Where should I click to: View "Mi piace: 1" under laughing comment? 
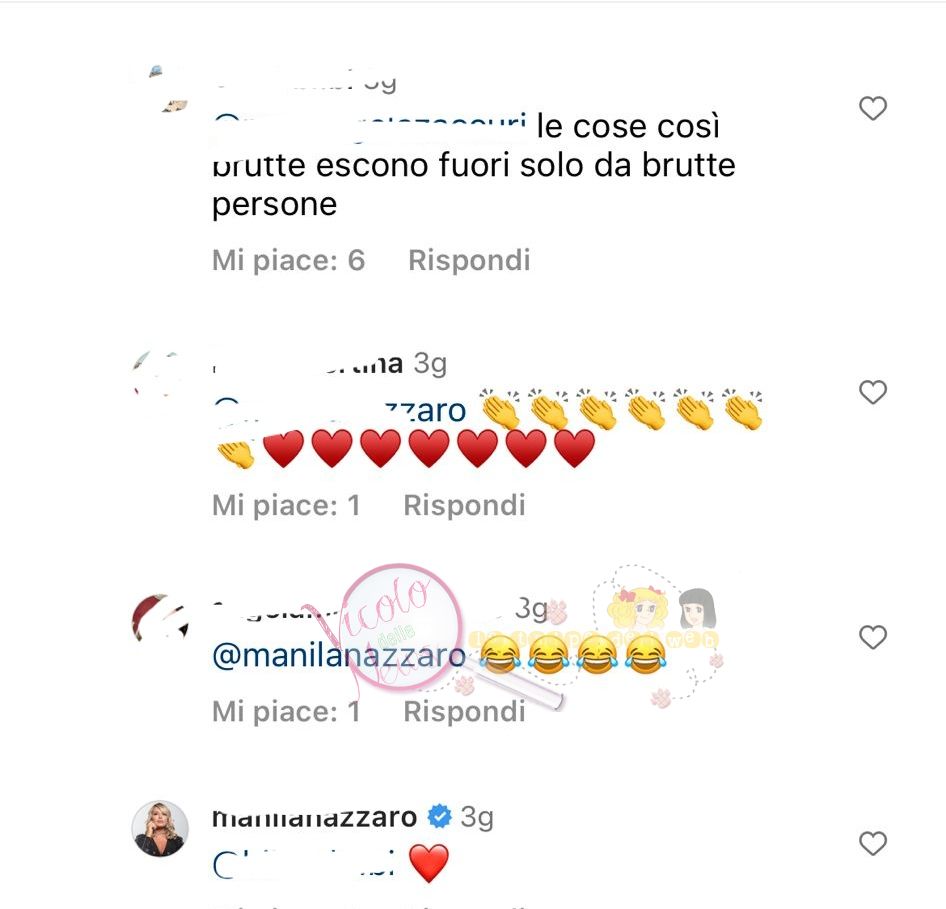click(x=286, y=712)
